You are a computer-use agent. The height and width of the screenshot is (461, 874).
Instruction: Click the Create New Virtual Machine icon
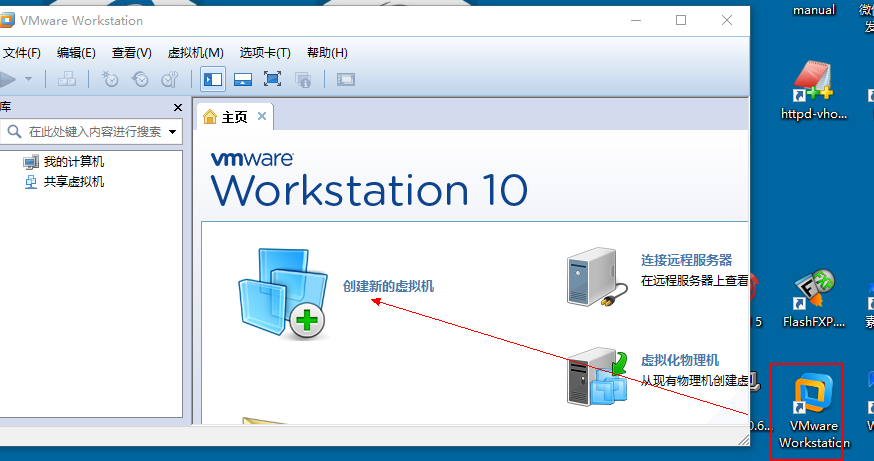click(x=282, y=289)
